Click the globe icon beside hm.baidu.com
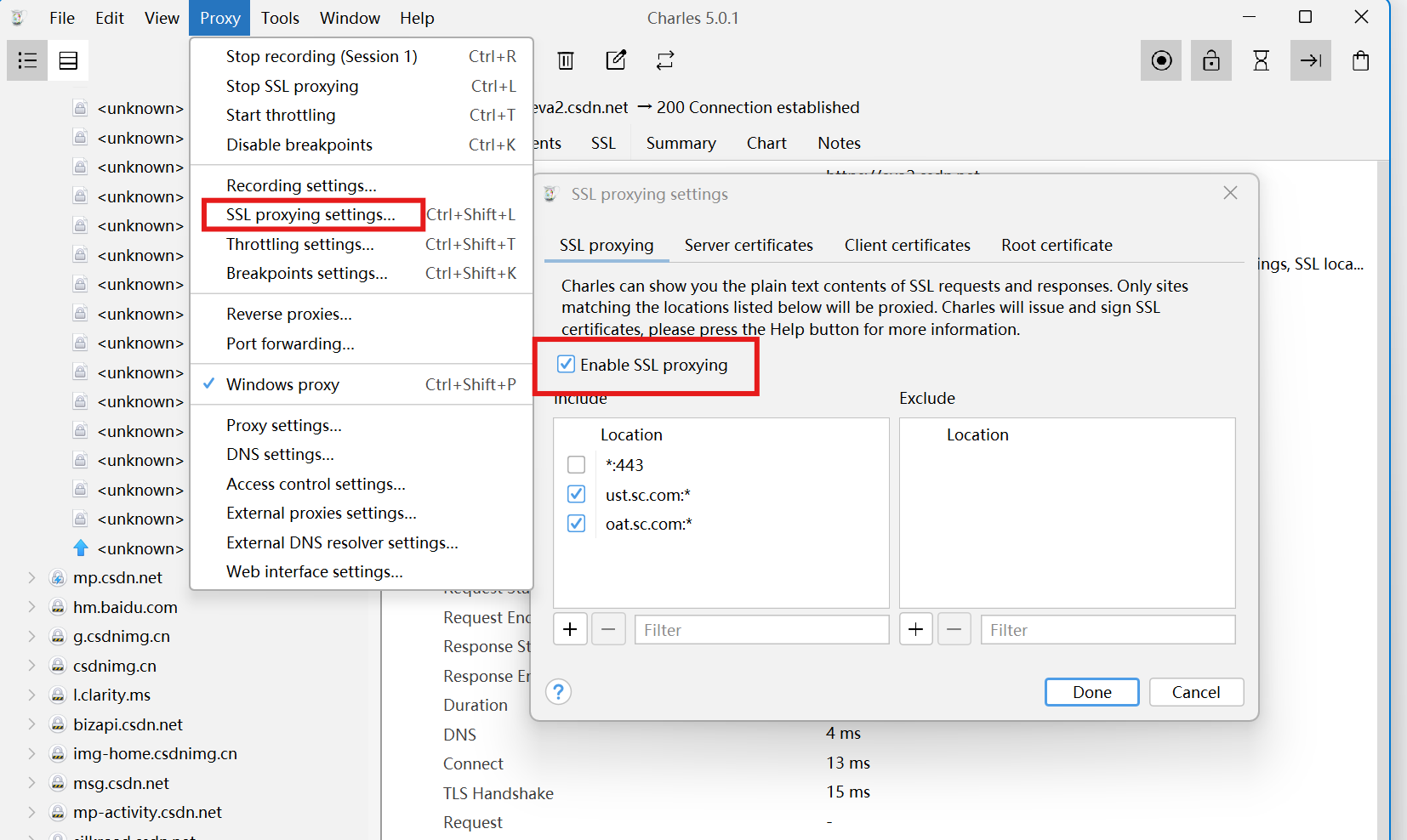Viewport: 1407px width, 840px height. (x=58, y=607)
